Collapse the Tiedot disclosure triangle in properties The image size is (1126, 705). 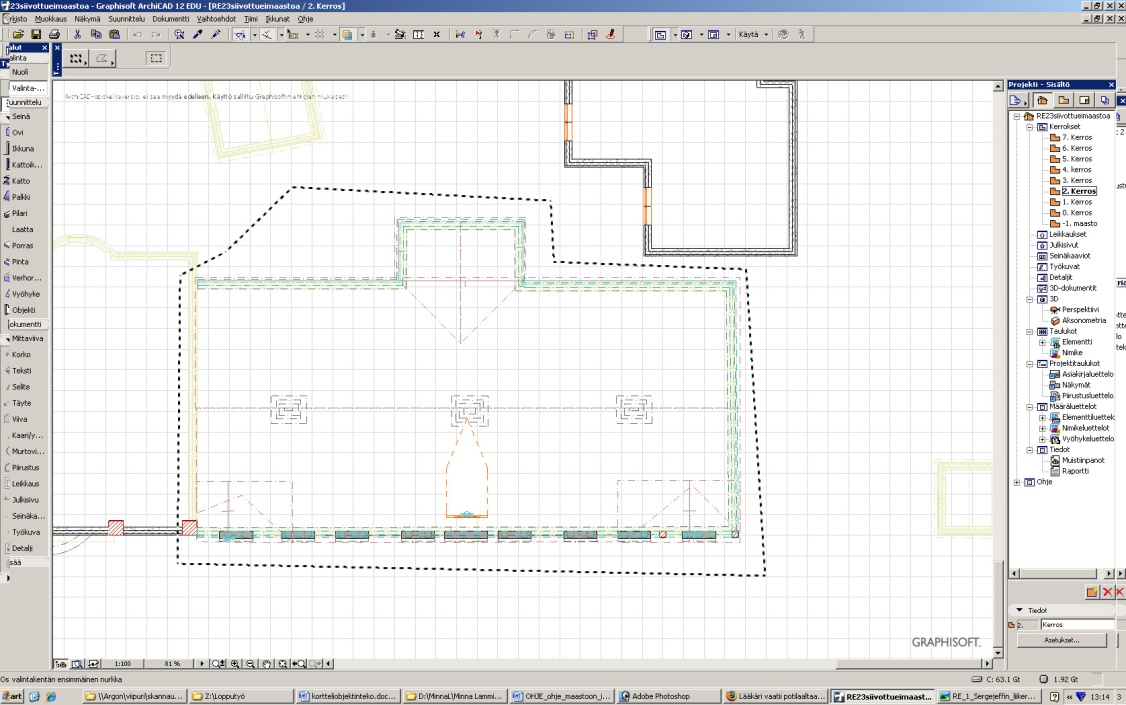(1019, 610)
